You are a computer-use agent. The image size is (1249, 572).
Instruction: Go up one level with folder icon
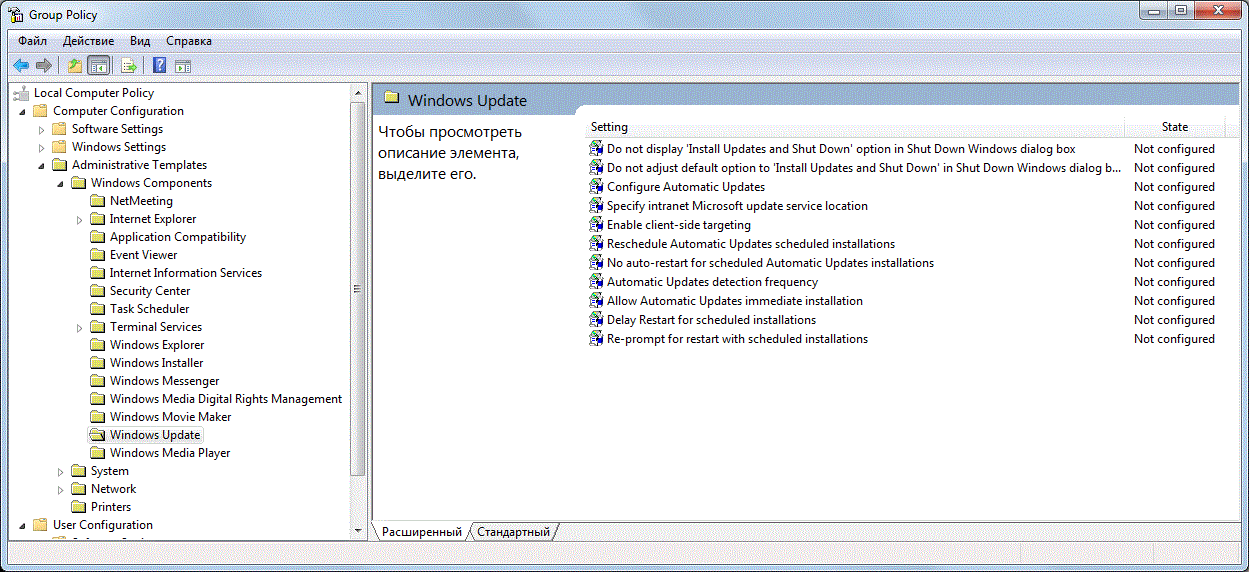(x=74, y=66)
